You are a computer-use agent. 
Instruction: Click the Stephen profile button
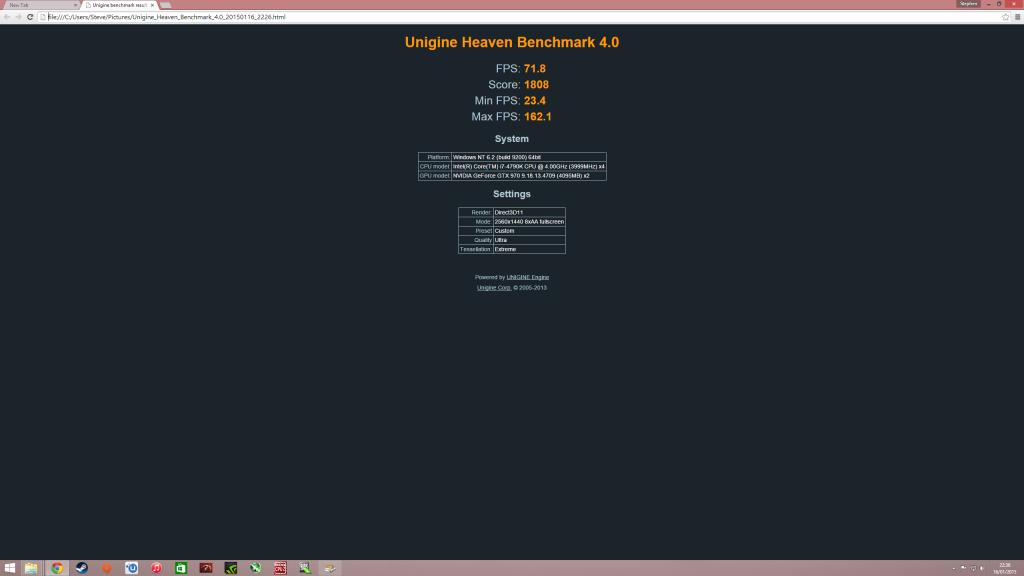[968, 4]
